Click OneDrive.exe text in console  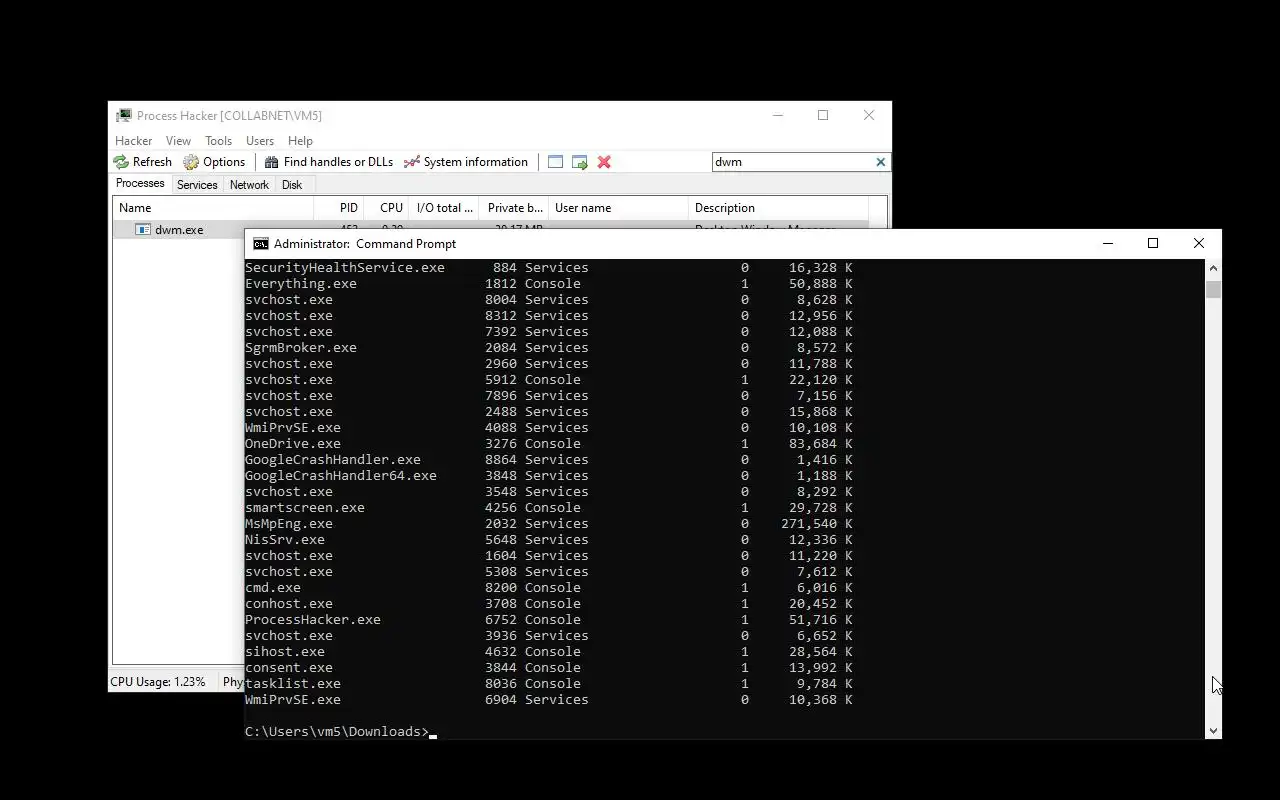pos(293,444)
